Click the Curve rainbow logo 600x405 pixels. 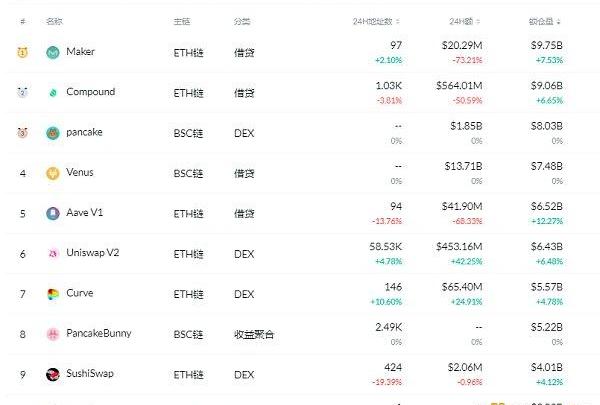(x=53, y=294)
